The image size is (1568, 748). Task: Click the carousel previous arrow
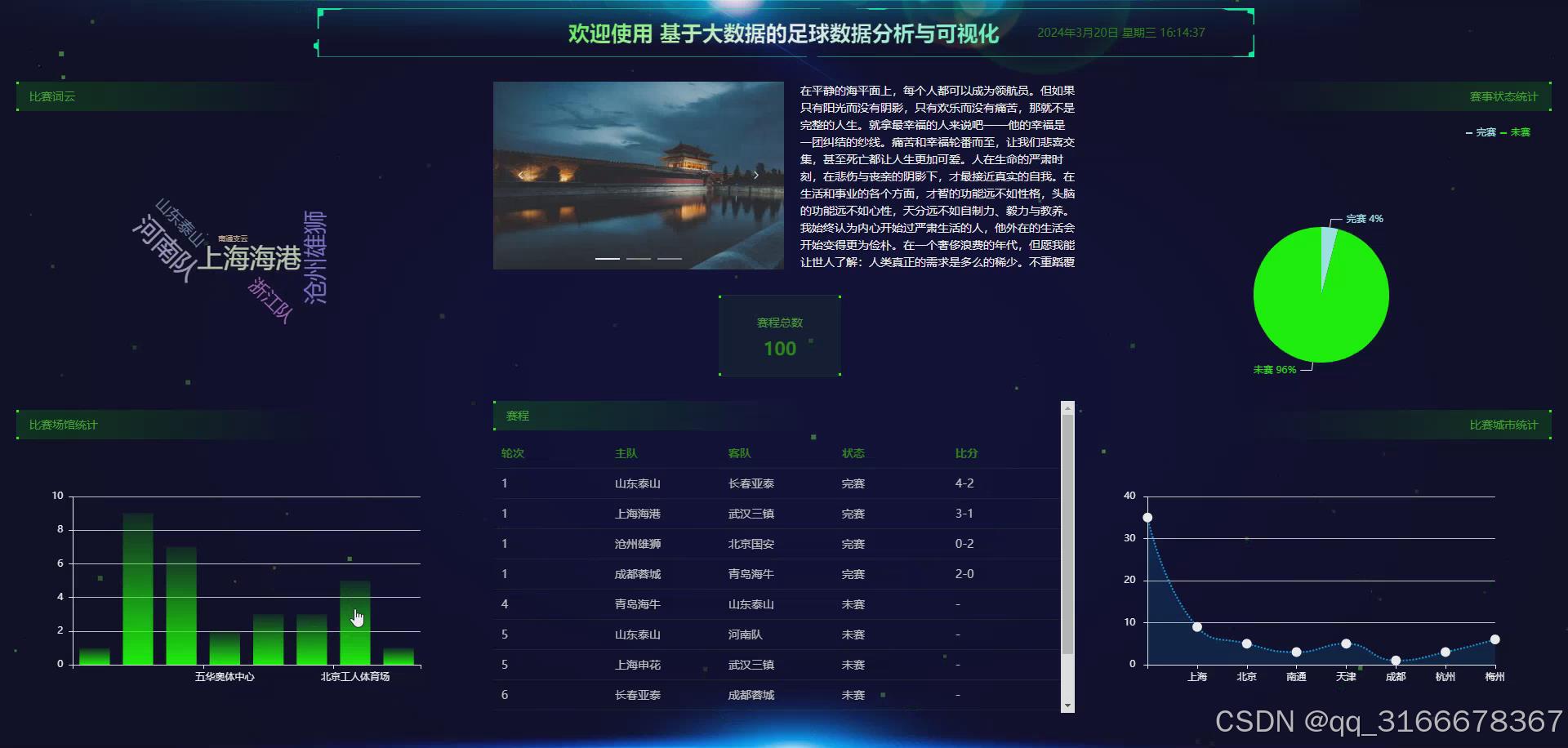pos(521,174)
